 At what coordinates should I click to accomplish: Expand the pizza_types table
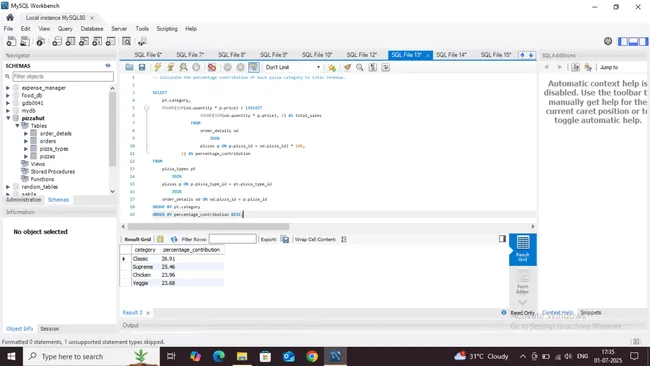[x=26, y=149]
